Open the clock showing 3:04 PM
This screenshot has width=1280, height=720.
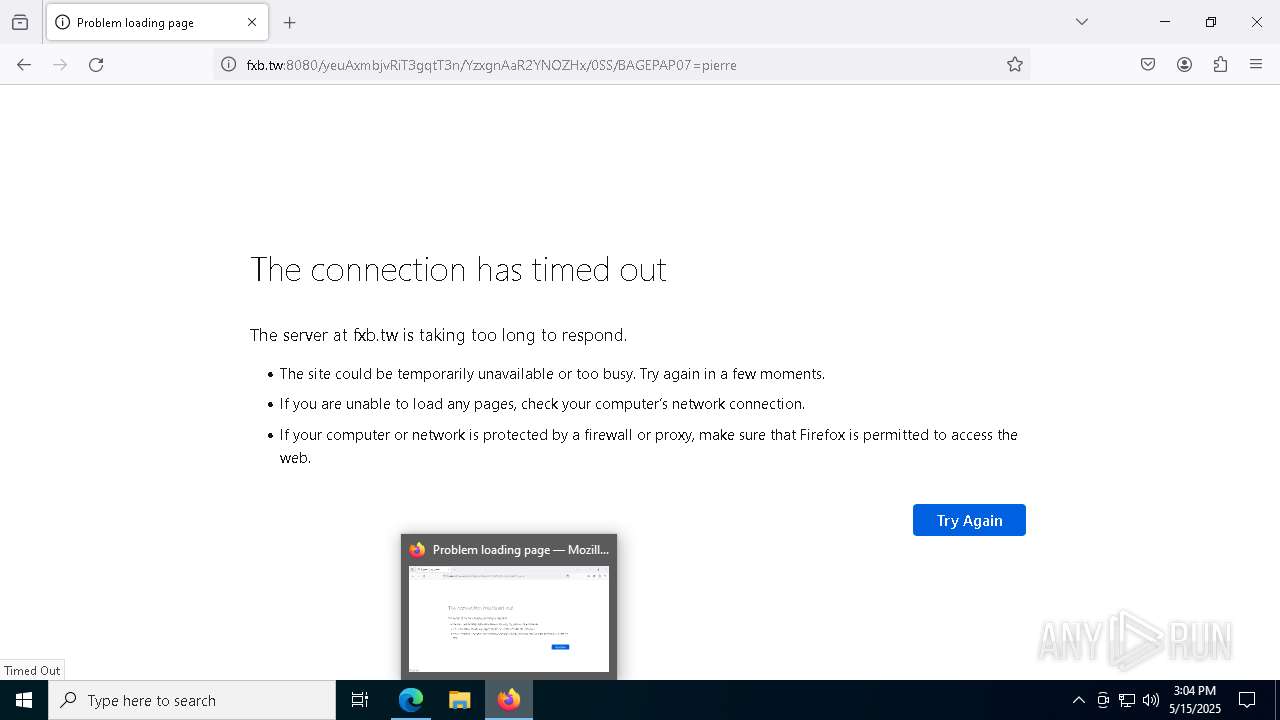tap(1195, 700)
